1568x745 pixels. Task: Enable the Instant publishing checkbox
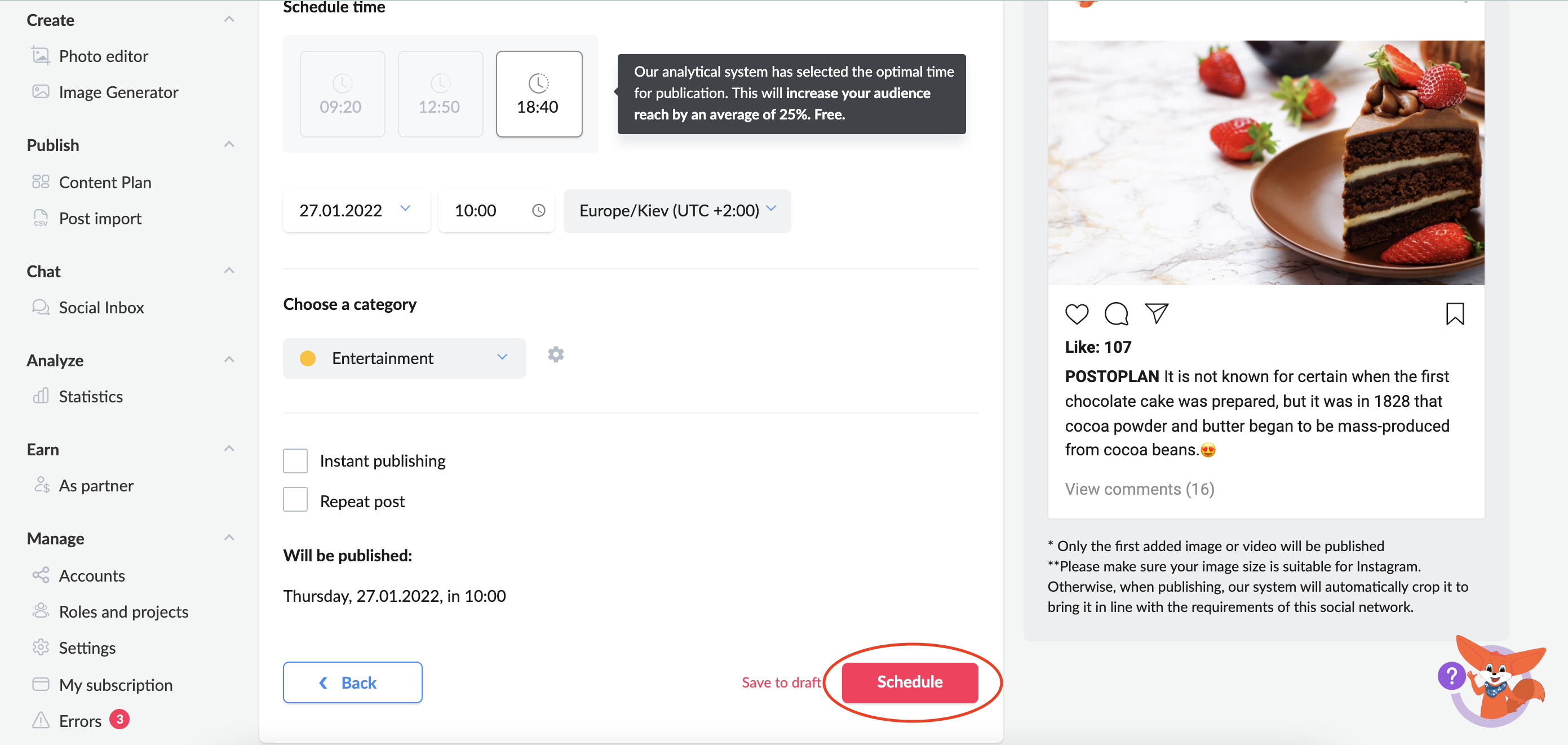(295, 461)
